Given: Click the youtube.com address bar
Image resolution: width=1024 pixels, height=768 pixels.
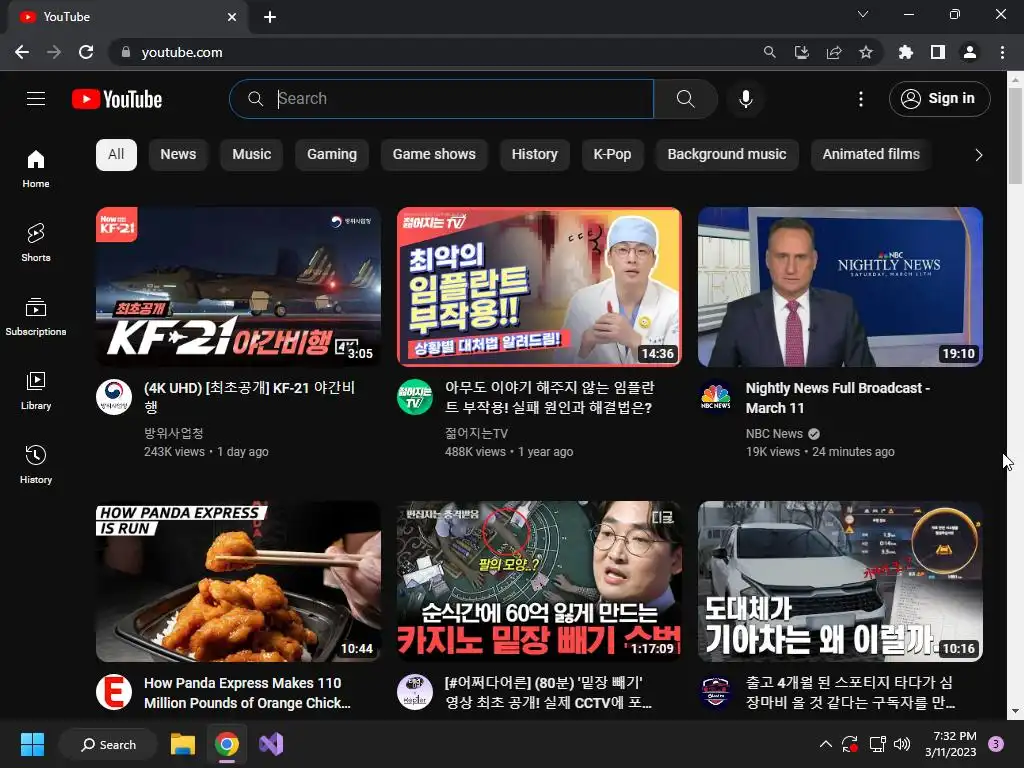Looking at the screenshot, I should point(431,52).
